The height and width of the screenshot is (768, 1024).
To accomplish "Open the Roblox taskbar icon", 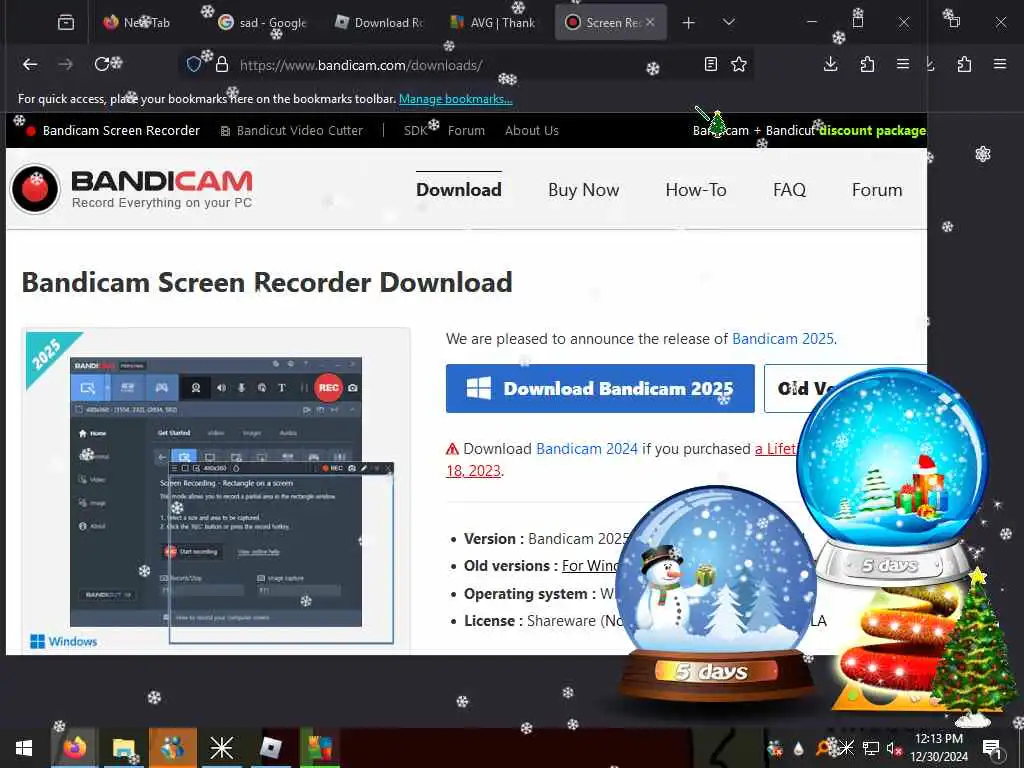I will pos(270,748).
